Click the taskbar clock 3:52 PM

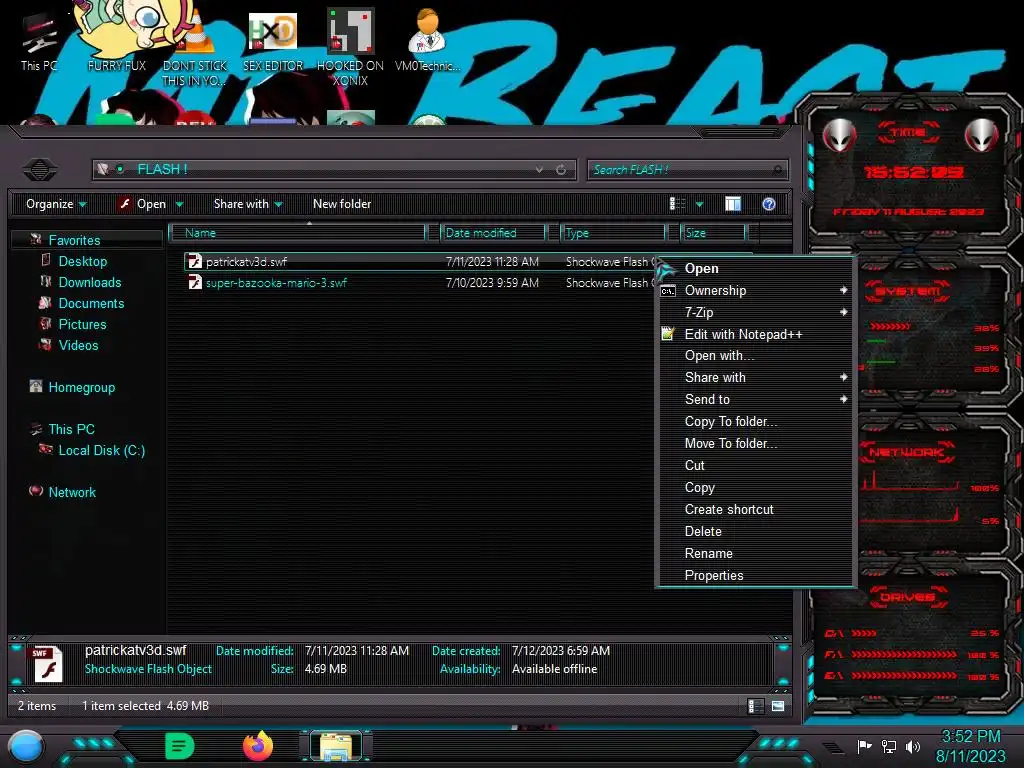pos(970,737)
